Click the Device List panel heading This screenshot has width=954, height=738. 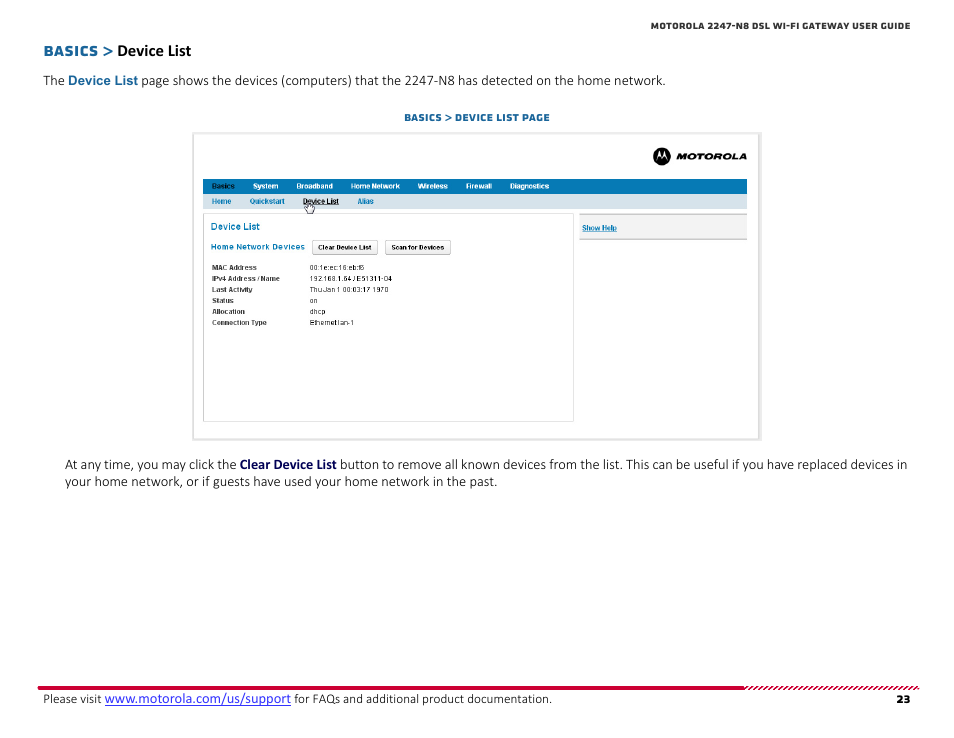click(x=235, y=226)
